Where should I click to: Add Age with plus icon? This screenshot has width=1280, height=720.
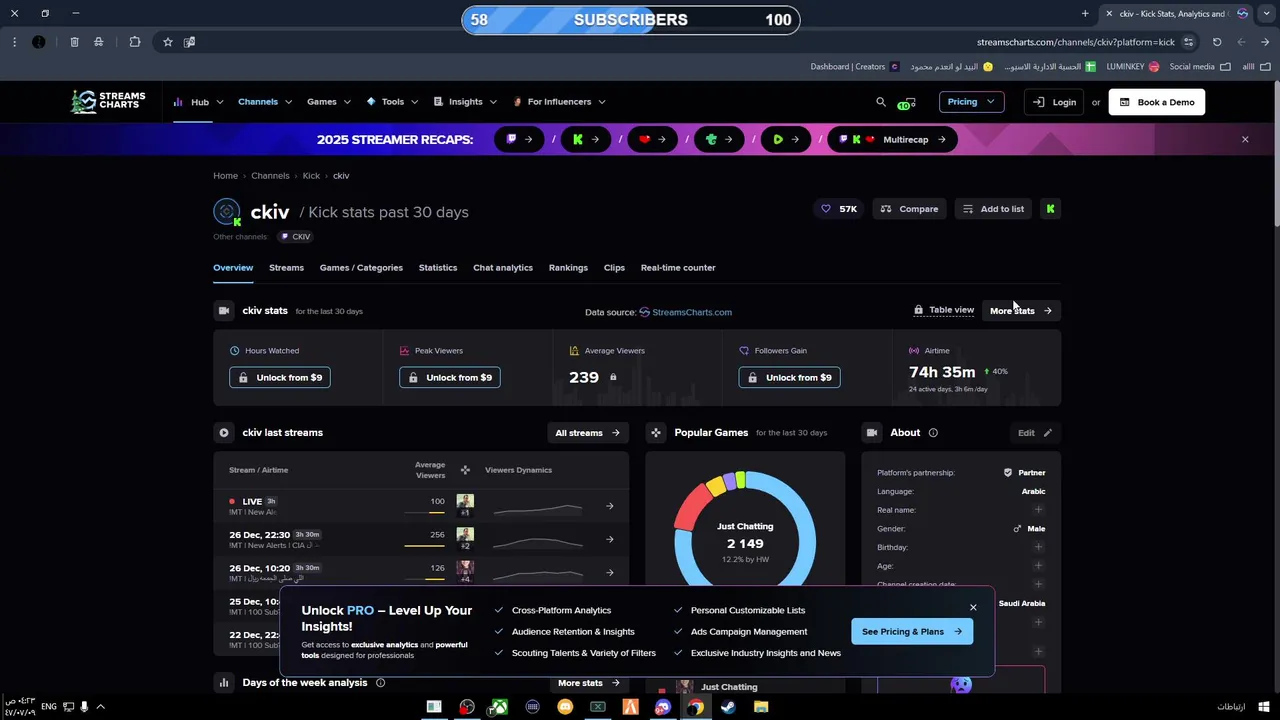[1038, 566]
